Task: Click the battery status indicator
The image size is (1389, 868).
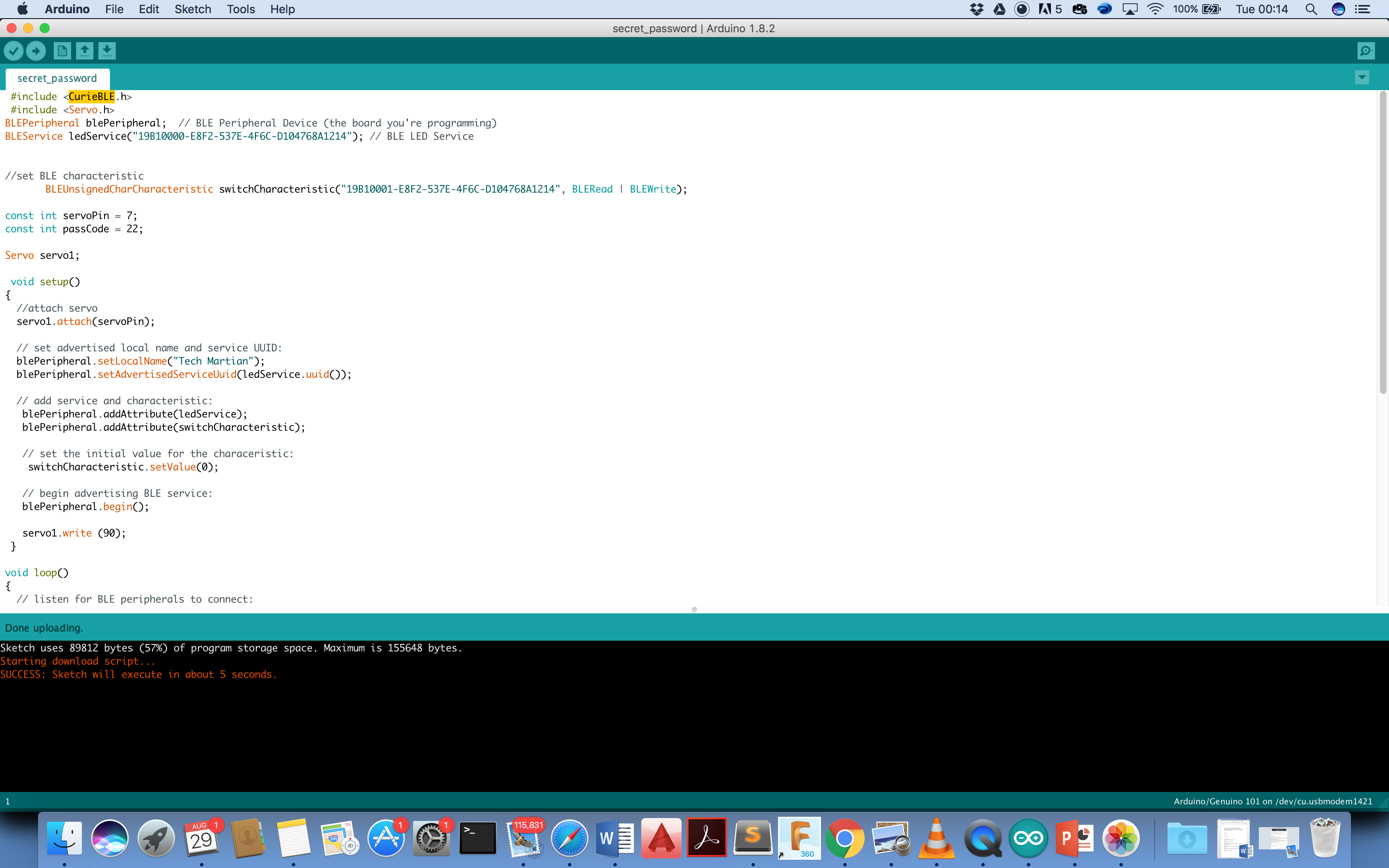Action: [1197, 9]
